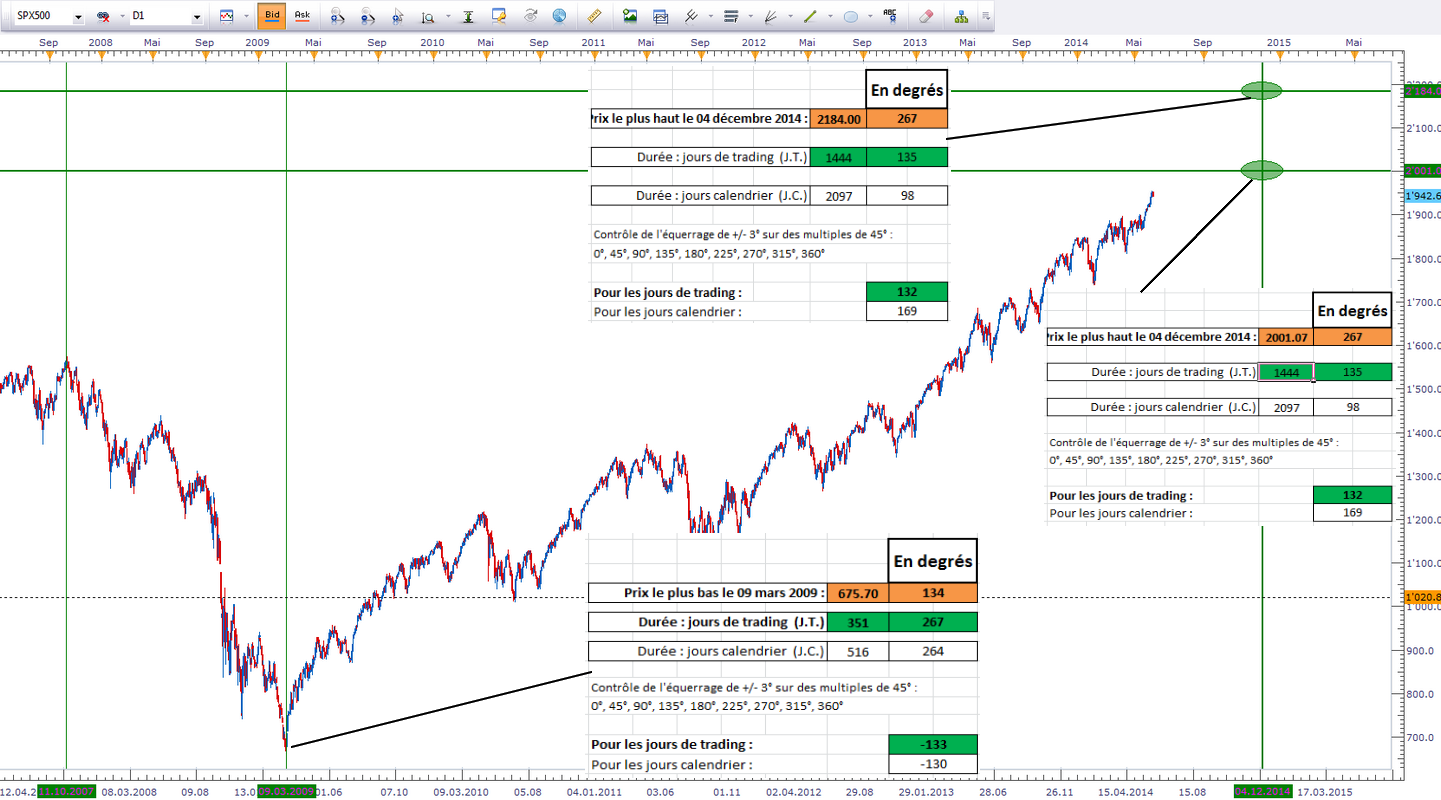Click the 351 trading days cell
The height and width of the screenshot is (800, 1441).
[x=860, y=622]
